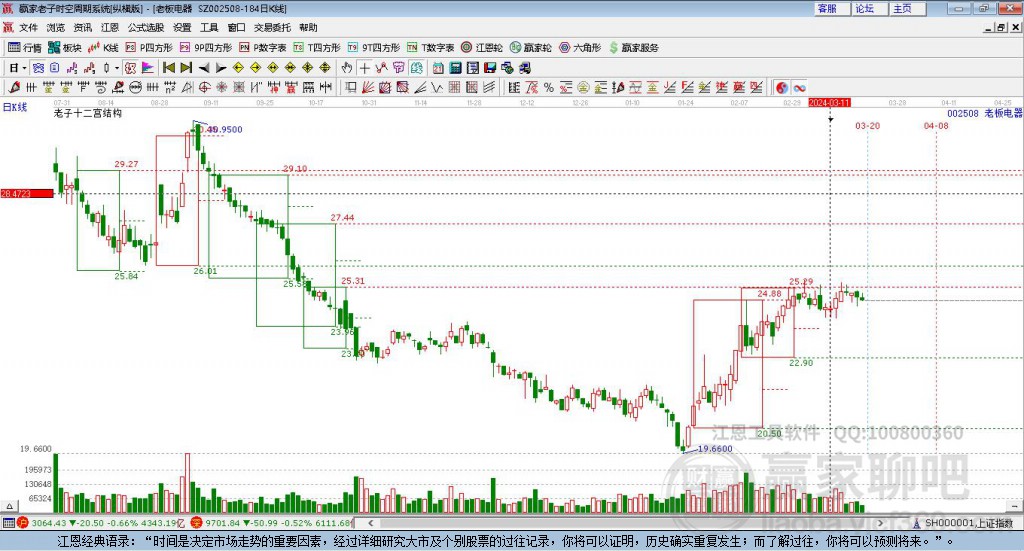Screen dimensions: 1024x551
Task: Open the 行情 market quotes view
Action: coord(24,48)
